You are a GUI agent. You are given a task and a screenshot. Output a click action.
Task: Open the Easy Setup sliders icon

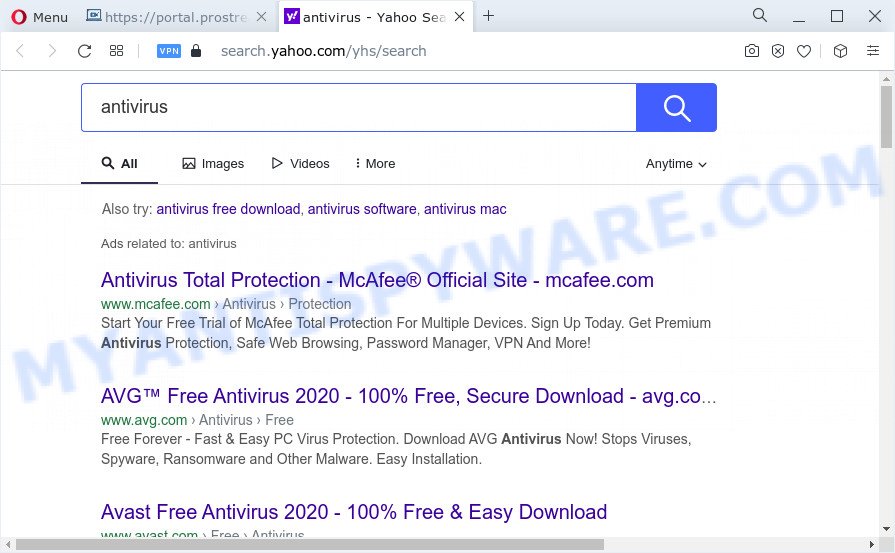[873, 51]
